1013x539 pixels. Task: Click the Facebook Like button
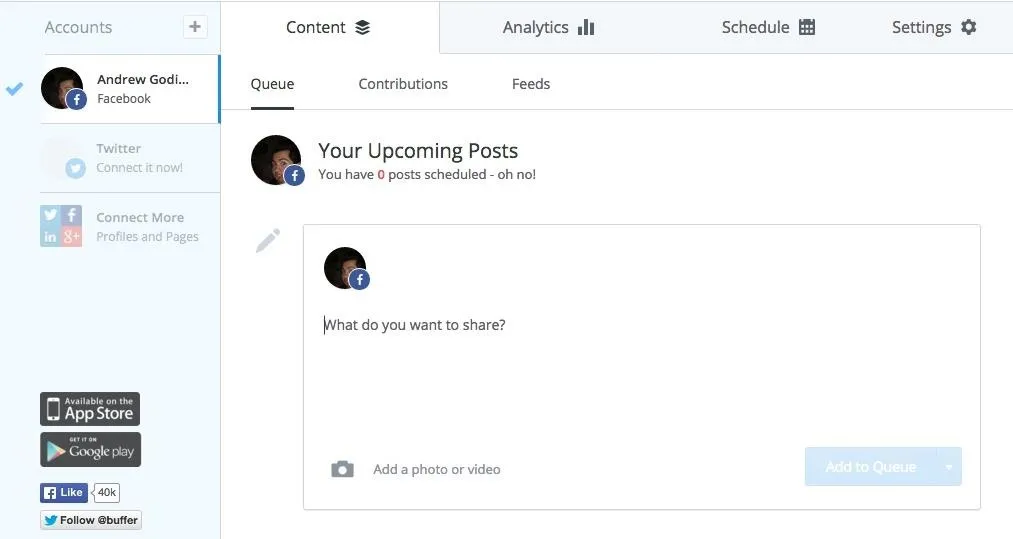(x=63, y=492)
